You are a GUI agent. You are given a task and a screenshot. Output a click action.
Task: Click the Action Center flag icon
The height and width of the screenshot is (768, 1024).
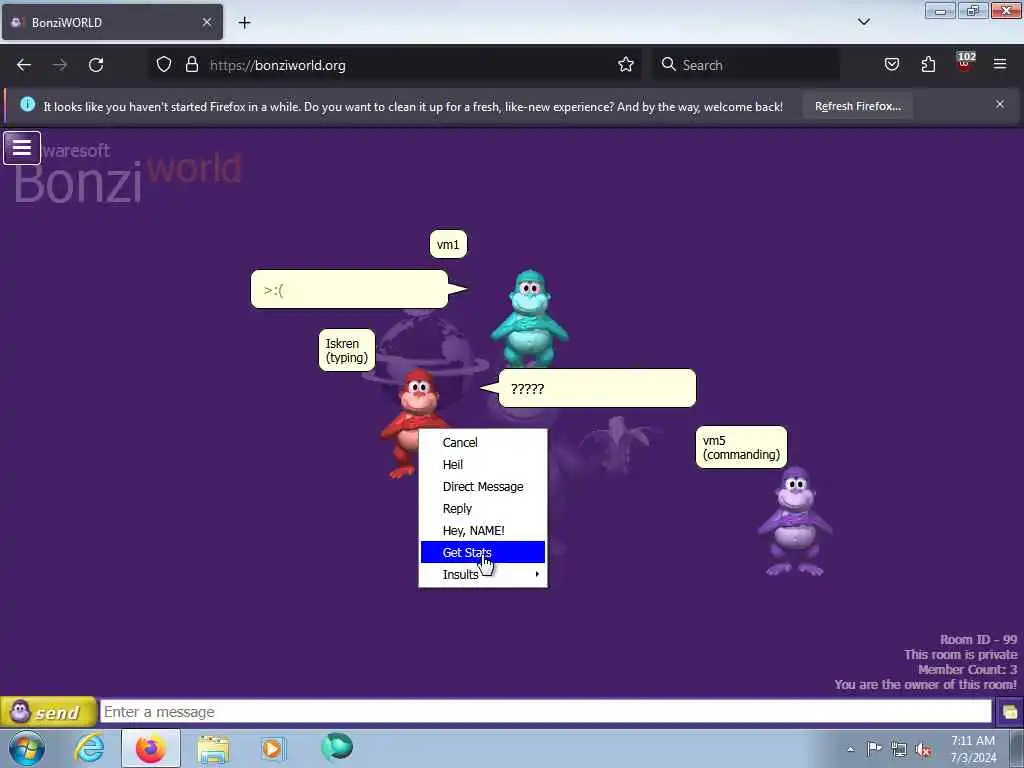[874, 749]
